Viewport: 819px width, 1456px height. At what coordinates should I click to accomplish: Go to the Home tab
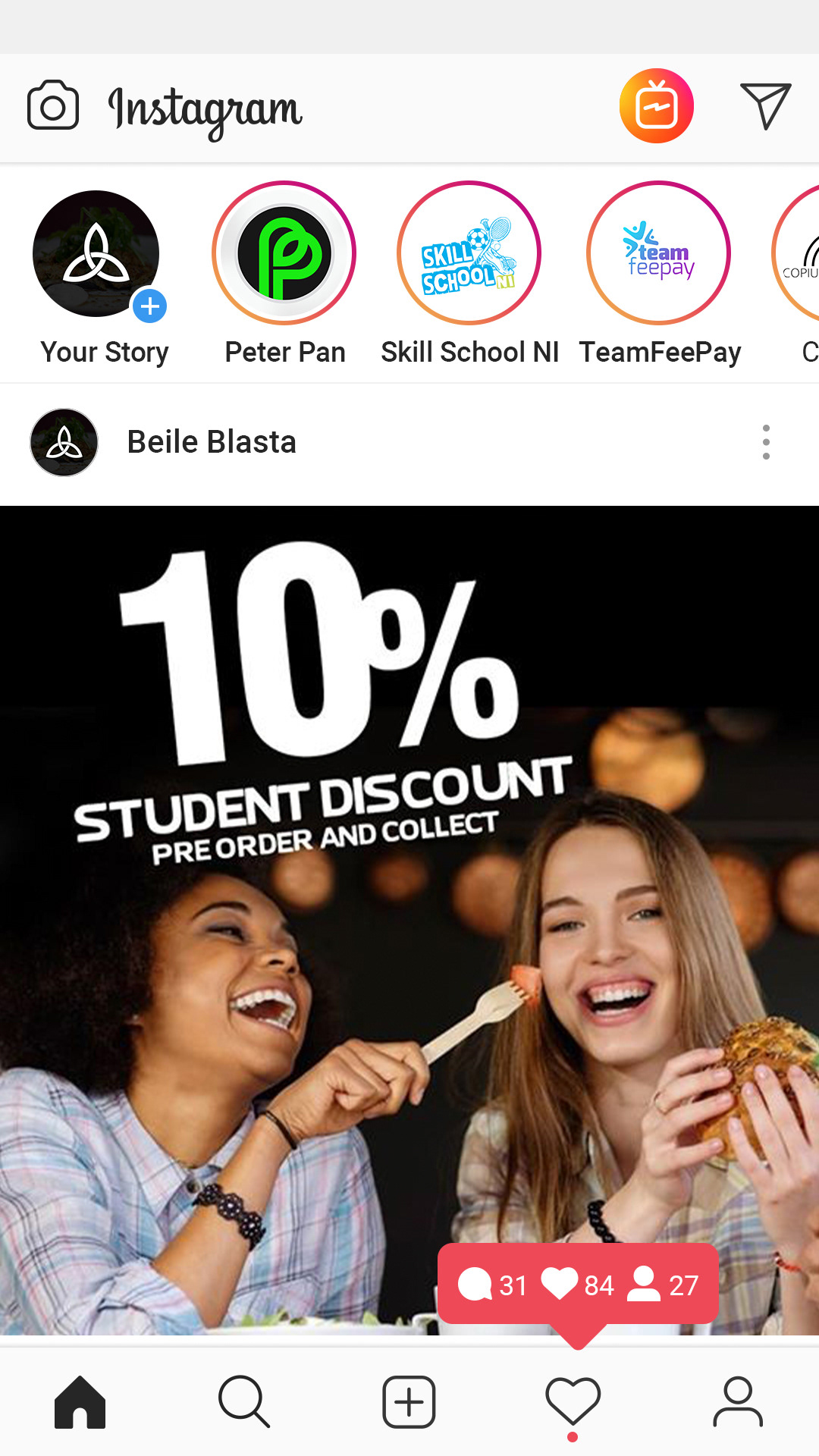pos(80,1402)
